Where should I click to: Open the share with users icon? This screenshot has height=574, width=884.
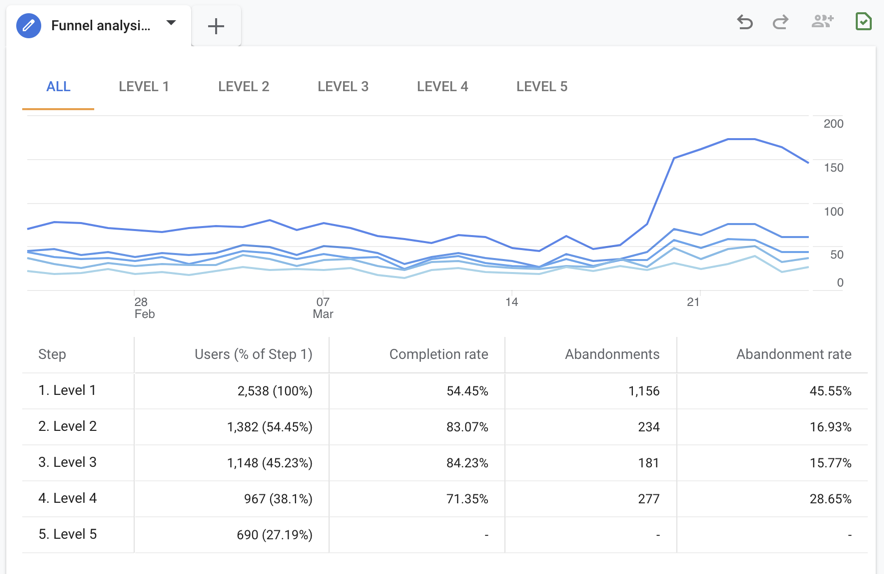[x=822, y=21]
